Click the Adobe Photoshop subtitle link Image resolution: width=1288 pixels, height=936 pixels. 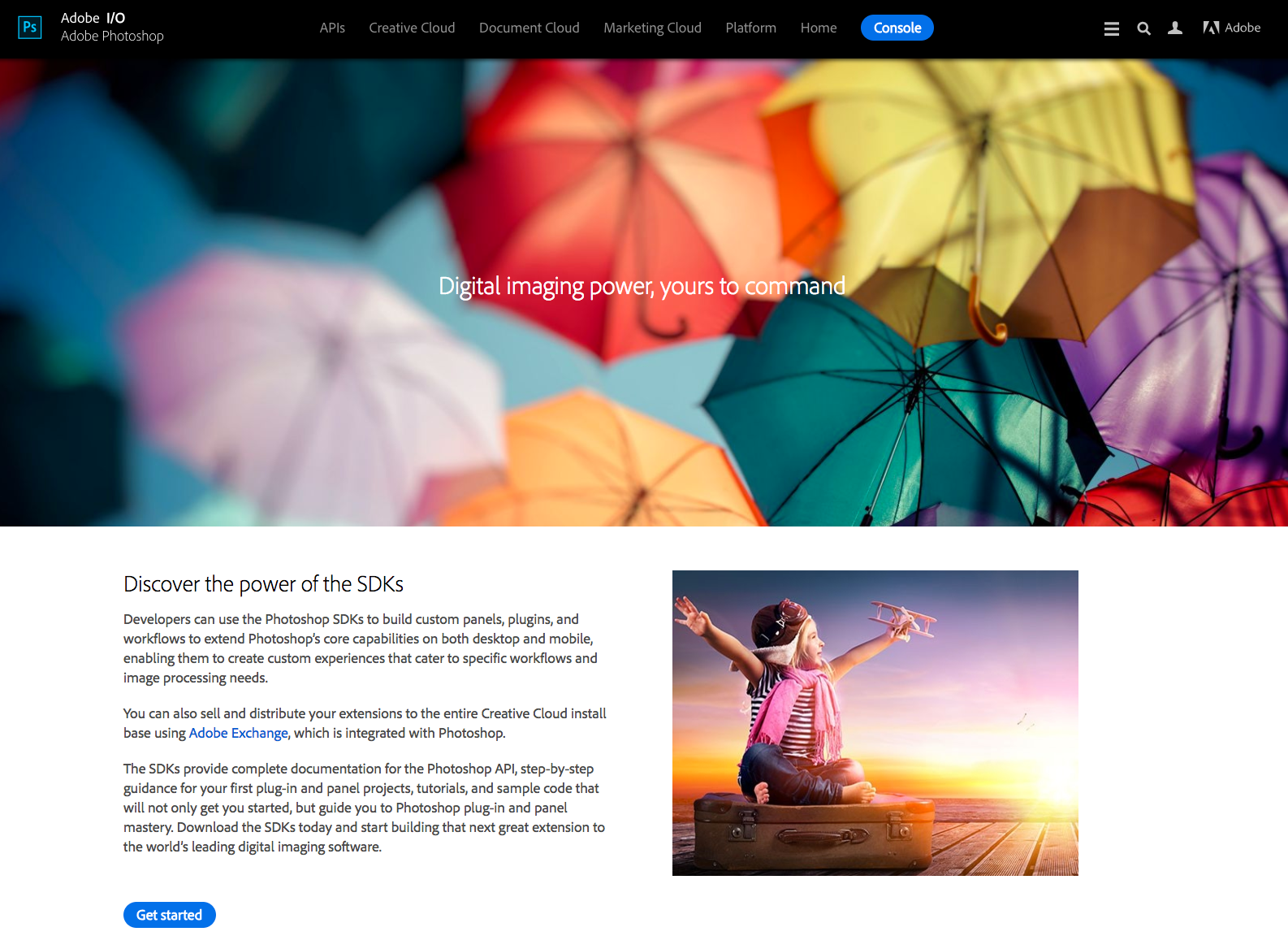pyautogui.click(x=112, y=36)
